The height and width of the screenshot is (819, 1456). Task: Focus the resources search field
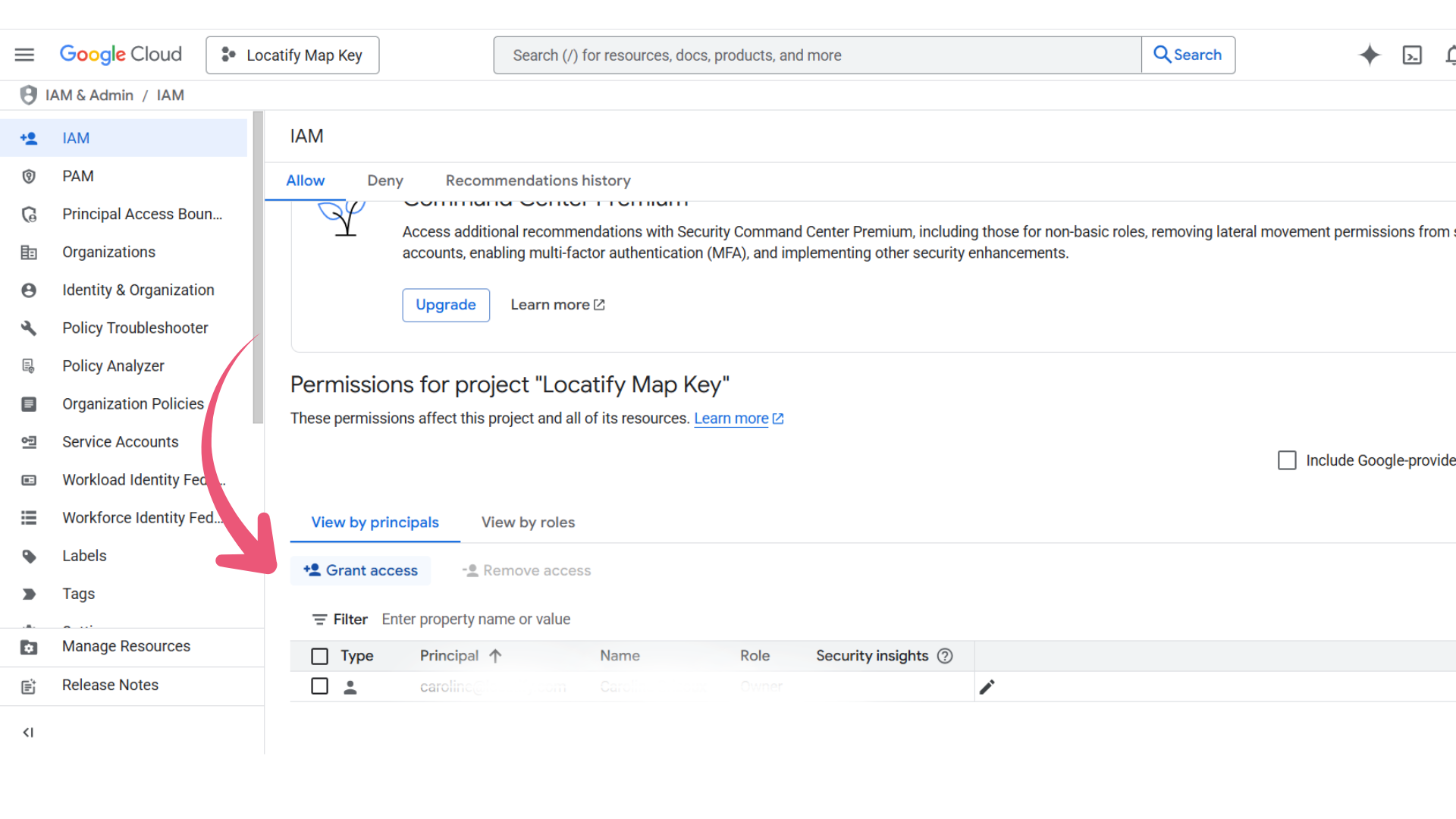pyautogui.click(x=817, y=55)
